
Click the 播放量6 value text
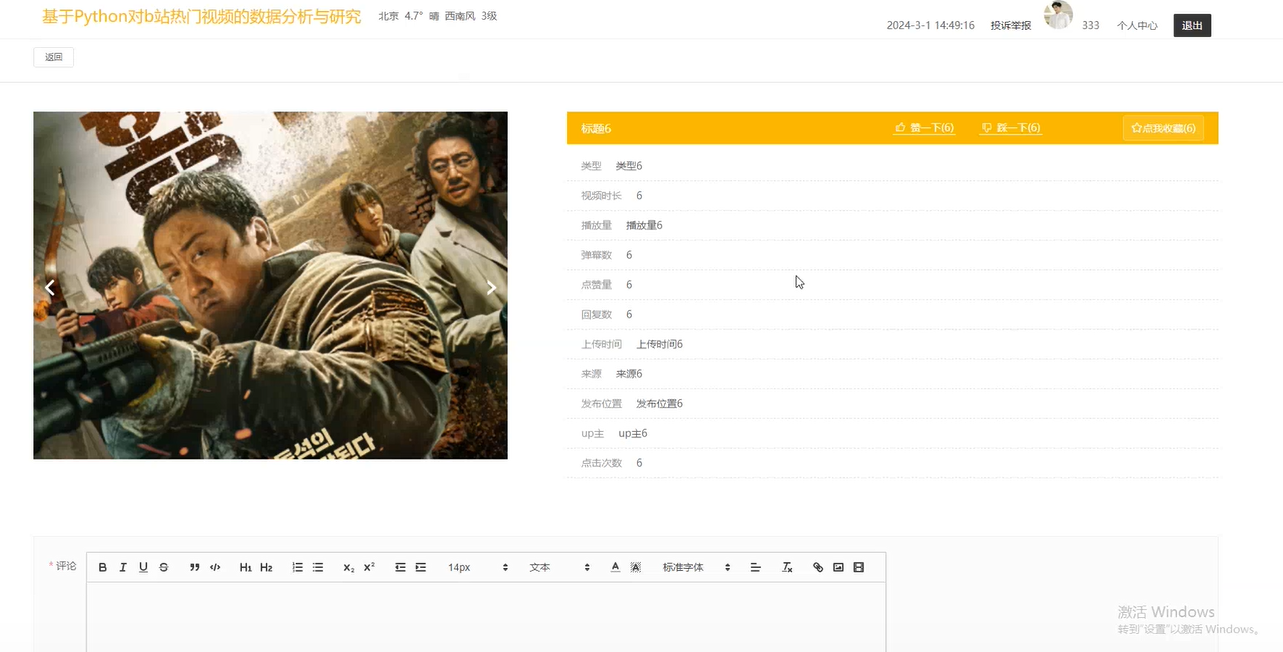tap(644, 225)
